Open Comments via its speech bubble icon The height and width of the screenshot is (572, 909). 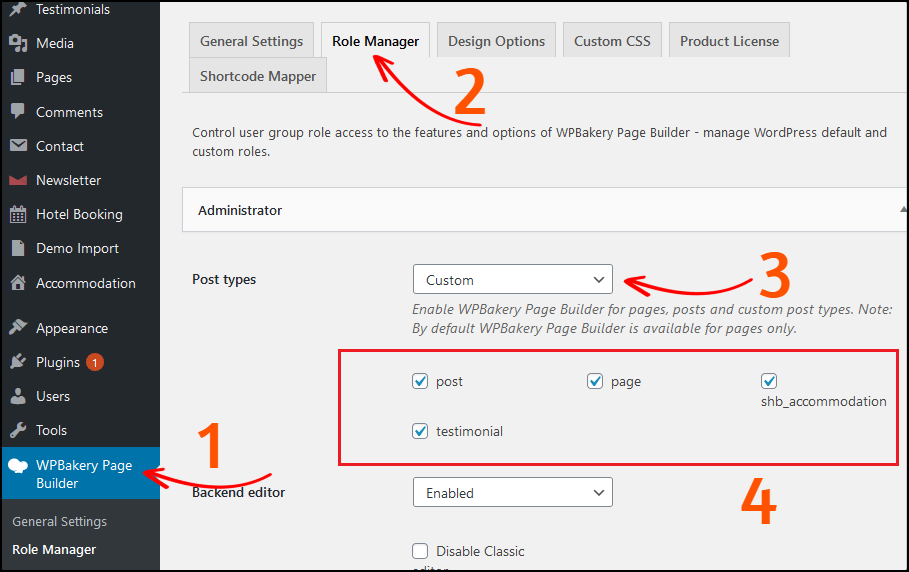click(x=18, y=112)
